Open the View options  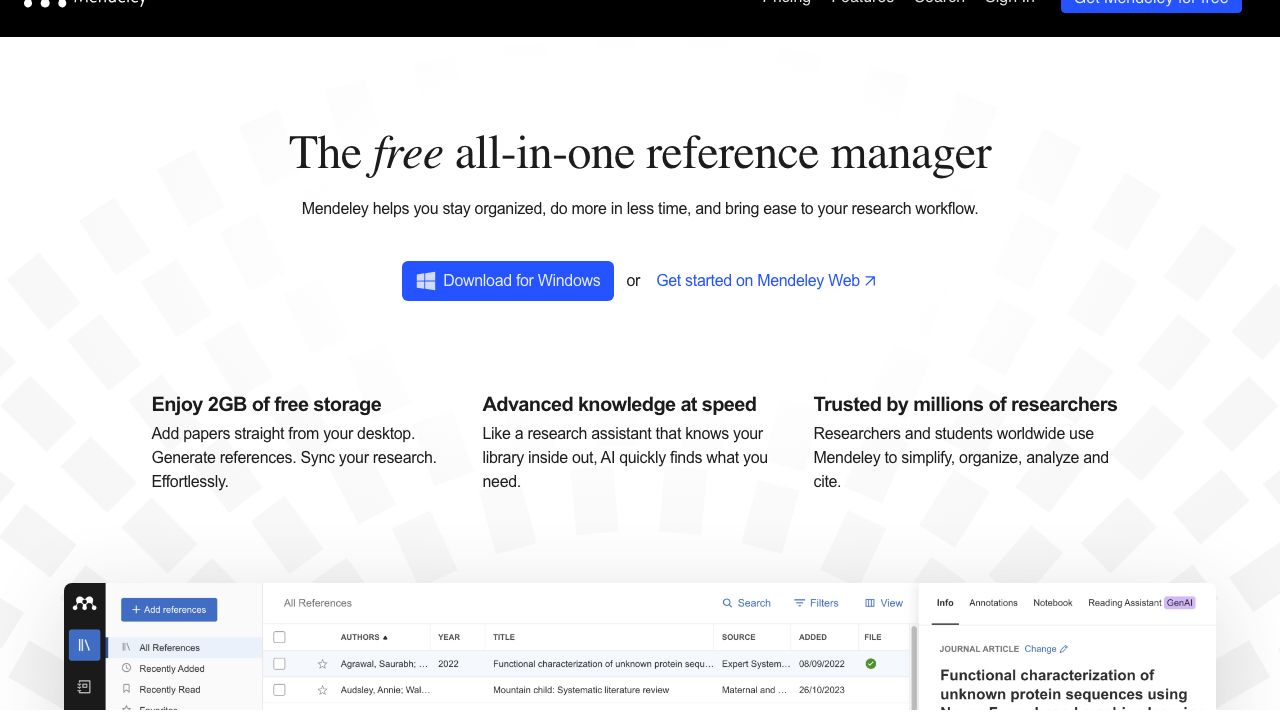[x=884, y=603]
